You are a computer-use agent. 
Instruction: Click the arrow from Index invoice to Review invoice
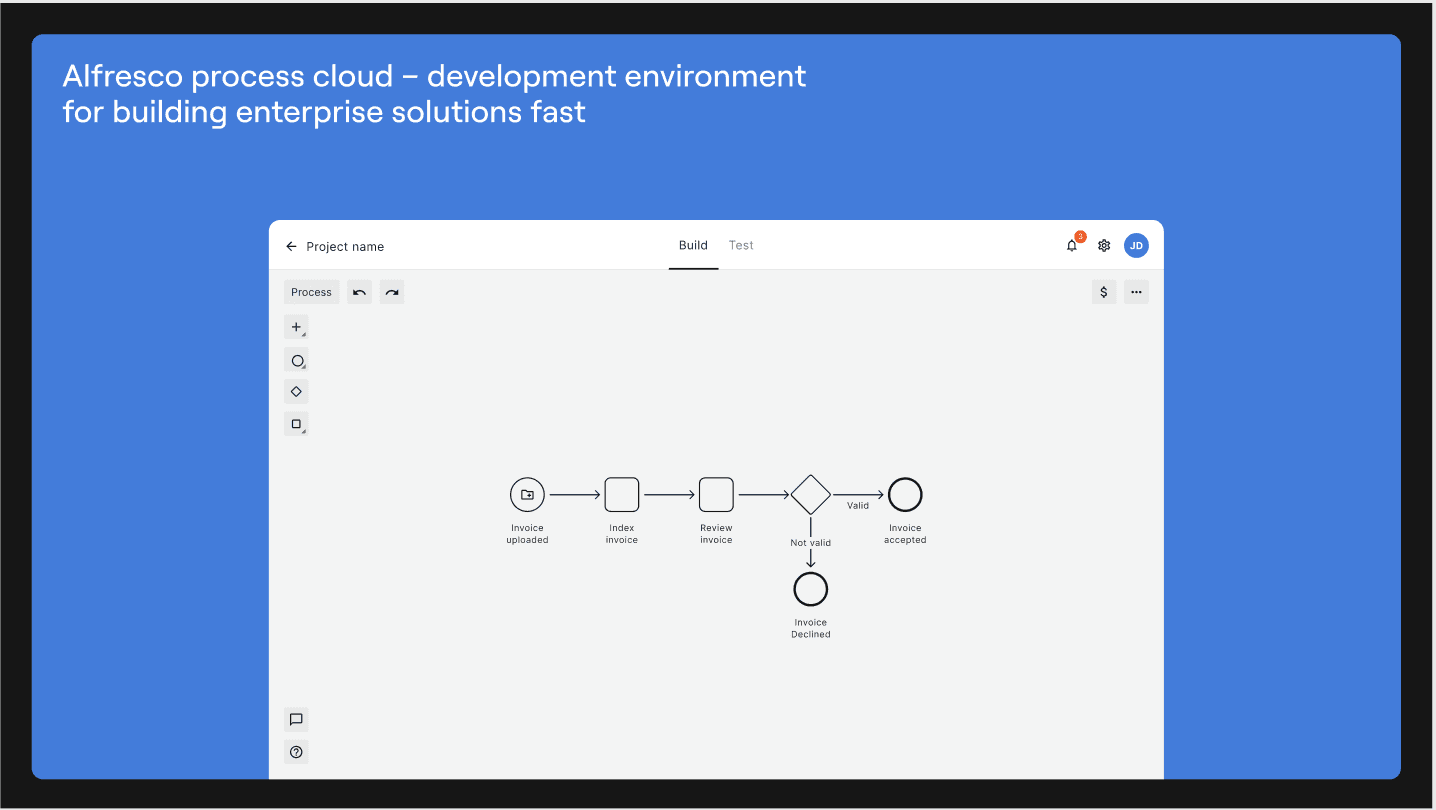coord(669,494)
